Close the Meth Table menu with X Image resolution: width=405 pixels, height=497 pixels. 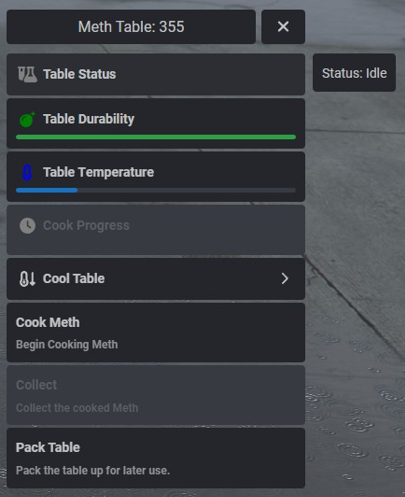[283, 27]
